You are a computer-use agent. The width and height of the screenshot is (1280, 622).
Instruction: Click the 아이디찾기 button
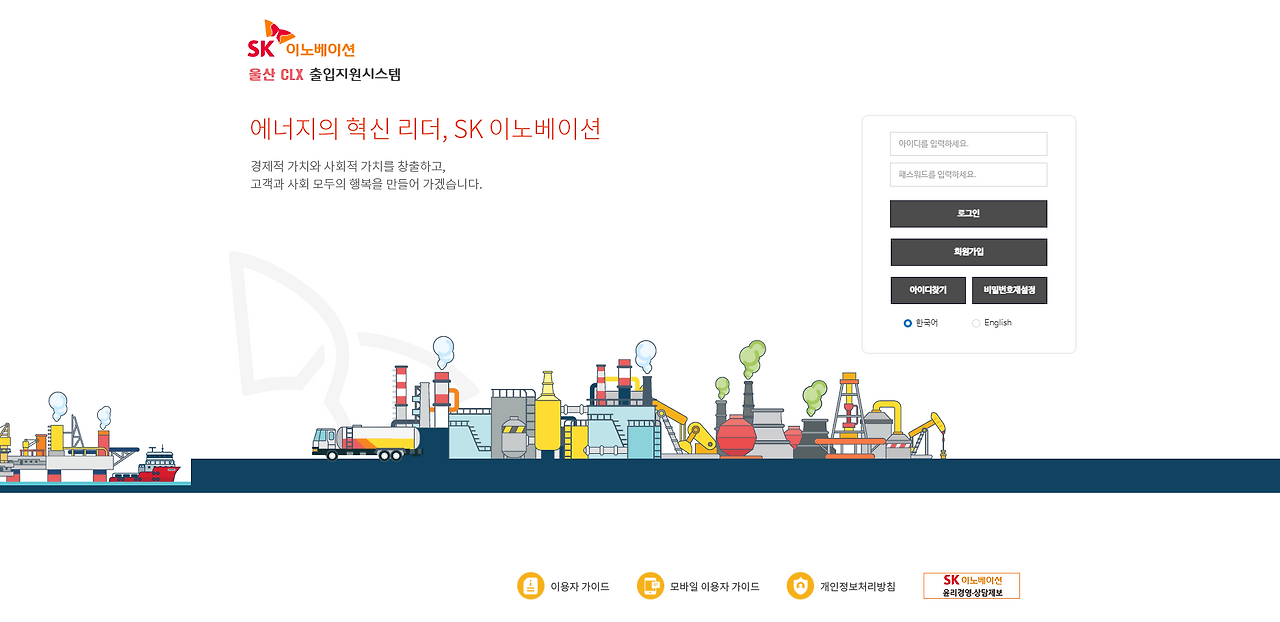(x=928, y=290)
